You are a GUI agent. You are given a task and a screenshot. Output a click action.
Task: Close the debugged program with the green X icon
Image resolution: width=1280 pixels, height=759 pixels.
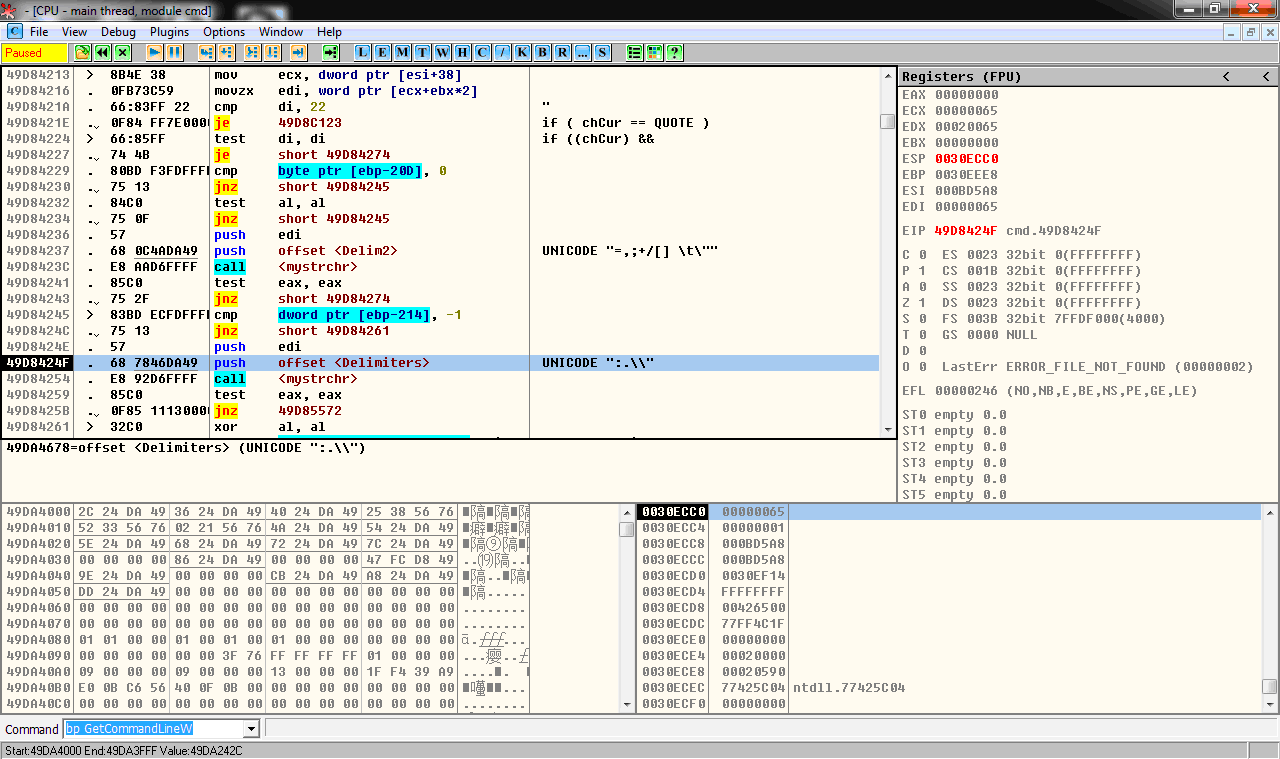[123, 52]
